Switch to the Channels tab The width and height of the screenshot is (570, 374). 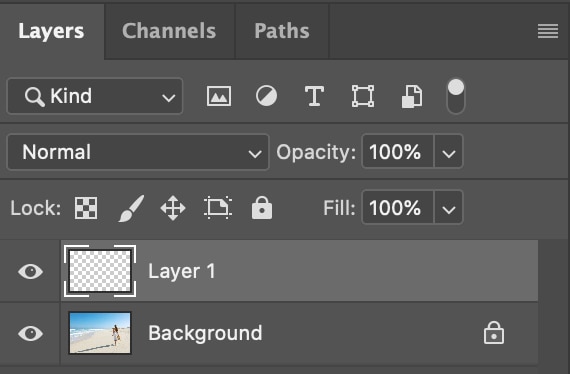[x=169, y=31]
